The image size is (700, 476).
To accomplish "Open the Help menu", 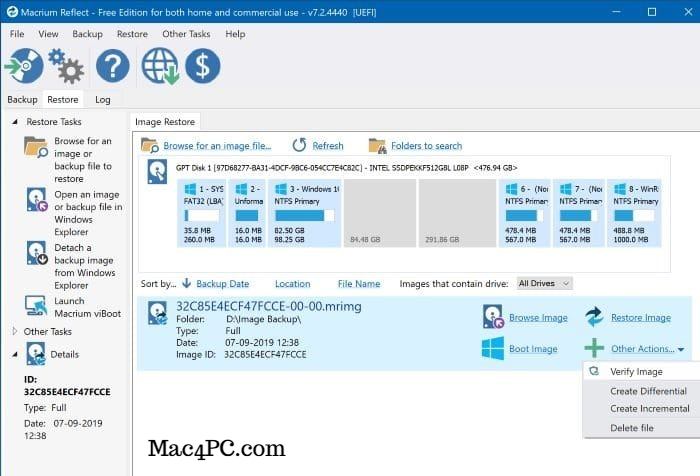I will tap(235, 34).
